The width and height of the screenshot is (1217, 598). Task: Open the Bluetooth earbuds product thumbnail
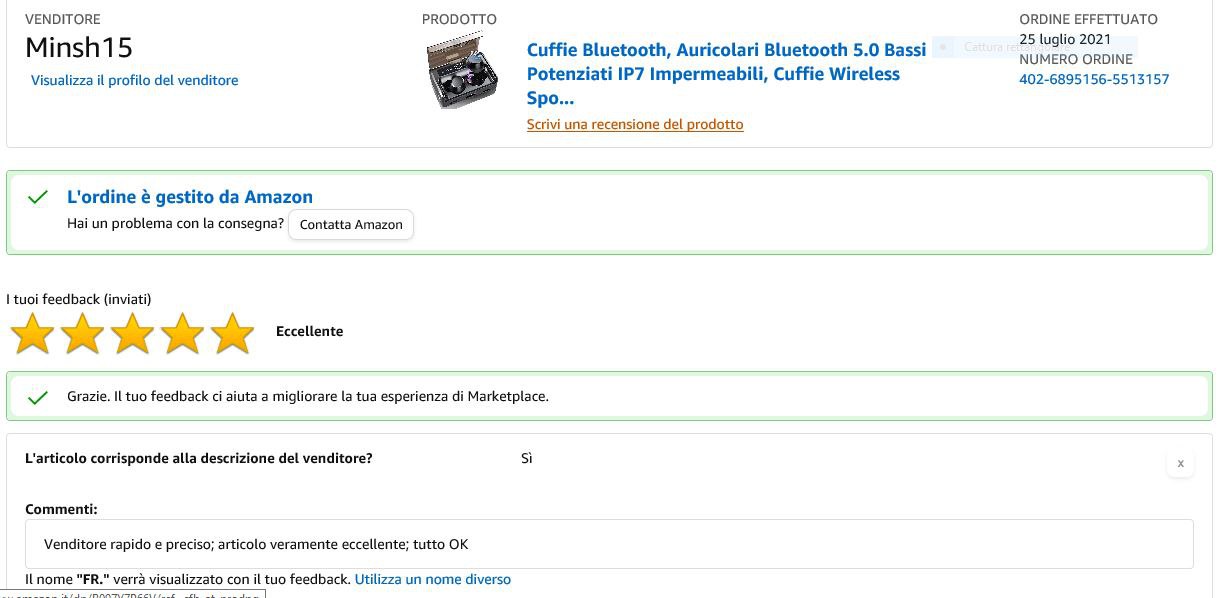point(461,72)
